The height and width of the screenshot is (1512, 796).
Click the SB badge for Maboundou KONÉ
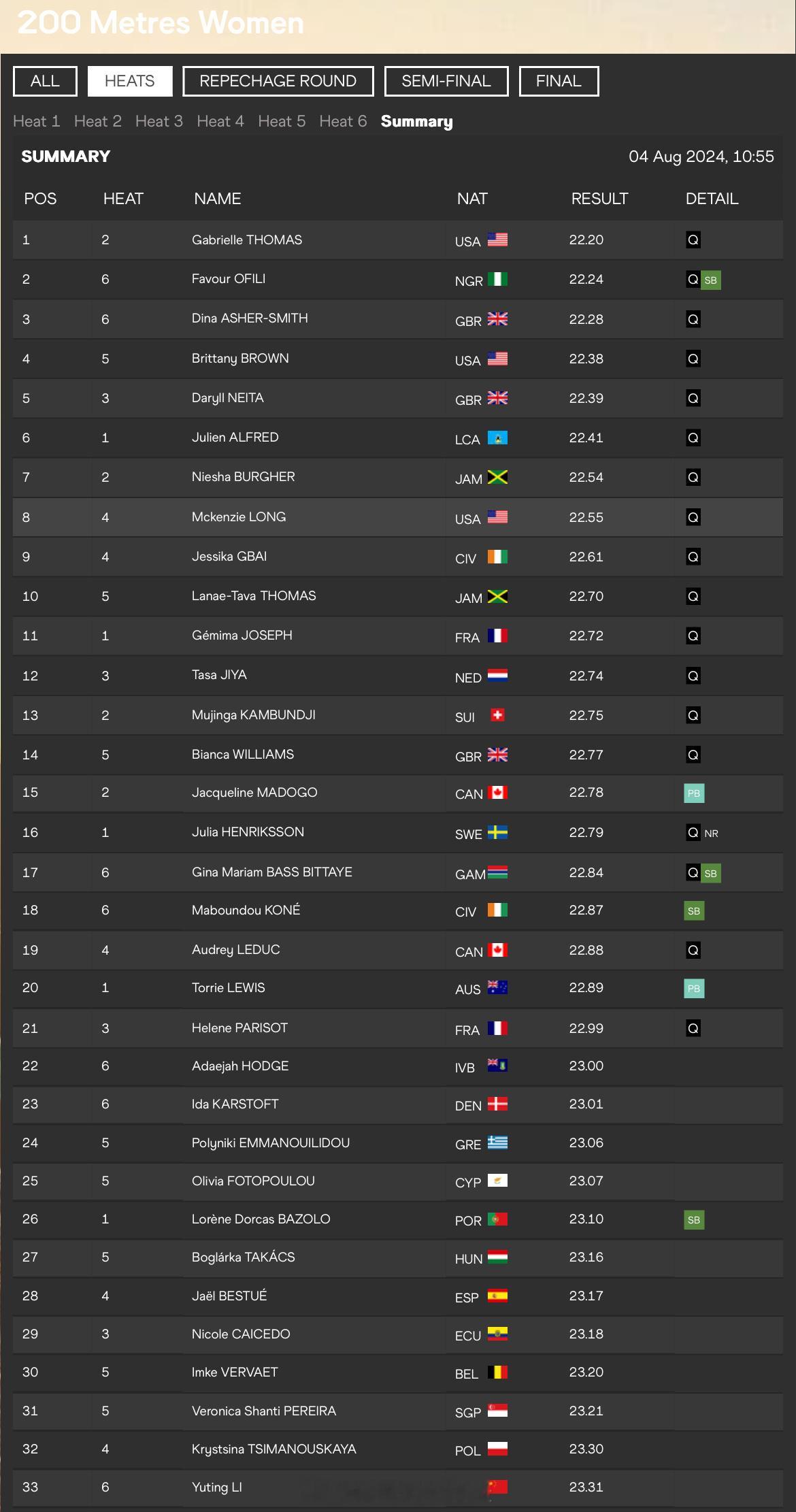(x=694, y=911)
